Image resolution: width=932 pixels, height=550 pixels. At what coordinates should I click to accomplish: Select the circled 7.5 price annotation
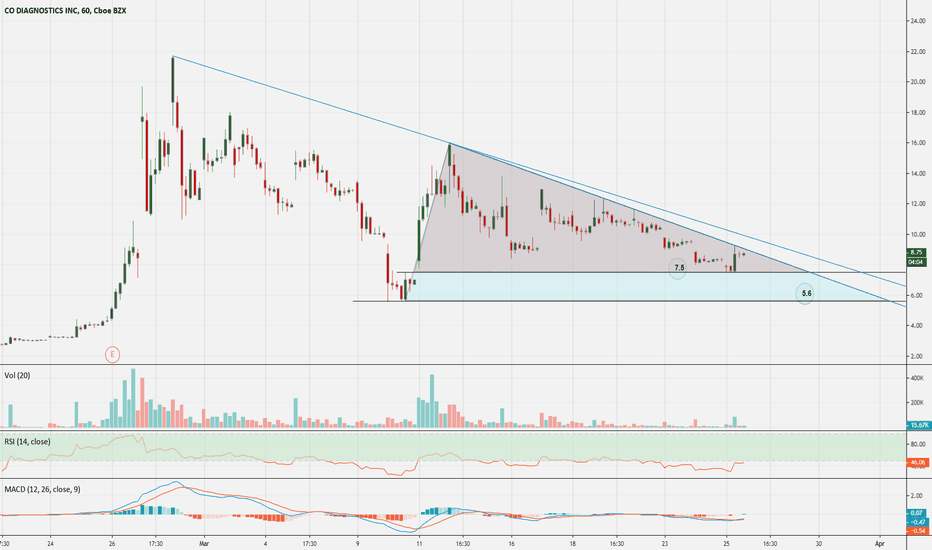678,268
